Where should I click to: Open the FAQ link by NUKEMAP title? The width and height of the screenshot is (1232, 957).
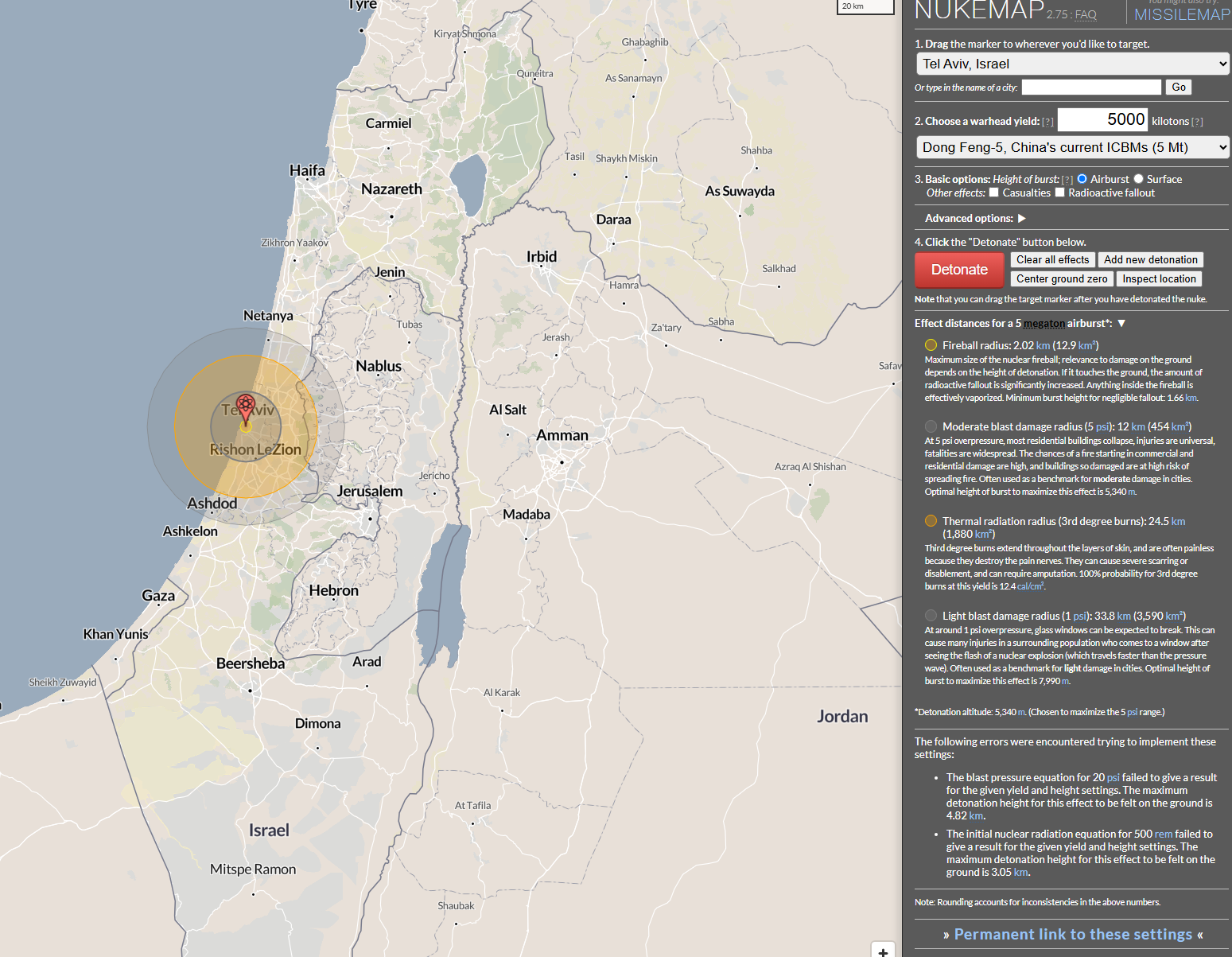click(1086, 14)
